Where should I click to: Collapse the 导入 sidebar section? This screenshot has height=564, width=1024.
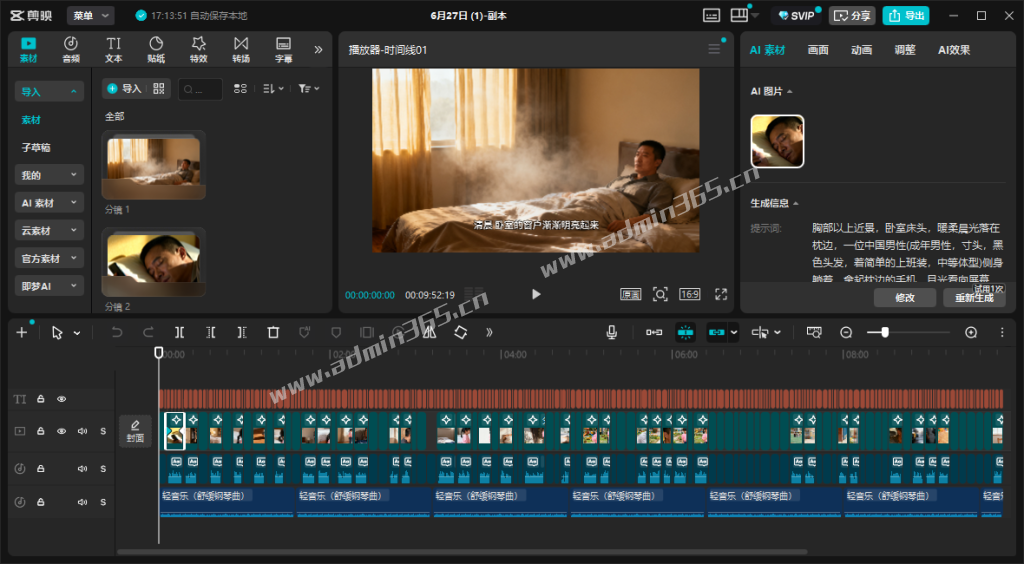[49, 91]
